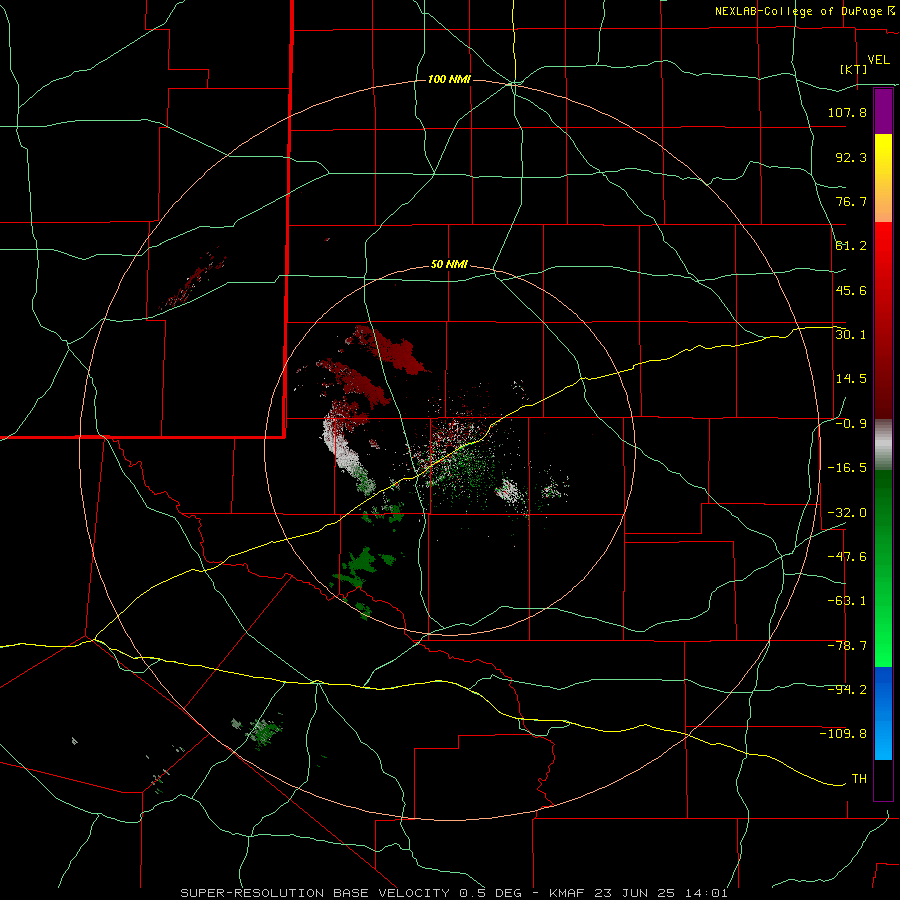Click the NEXLAB-College of DuPage watermark text
This screenshot has height=900, width=900.
pos(798,11)
